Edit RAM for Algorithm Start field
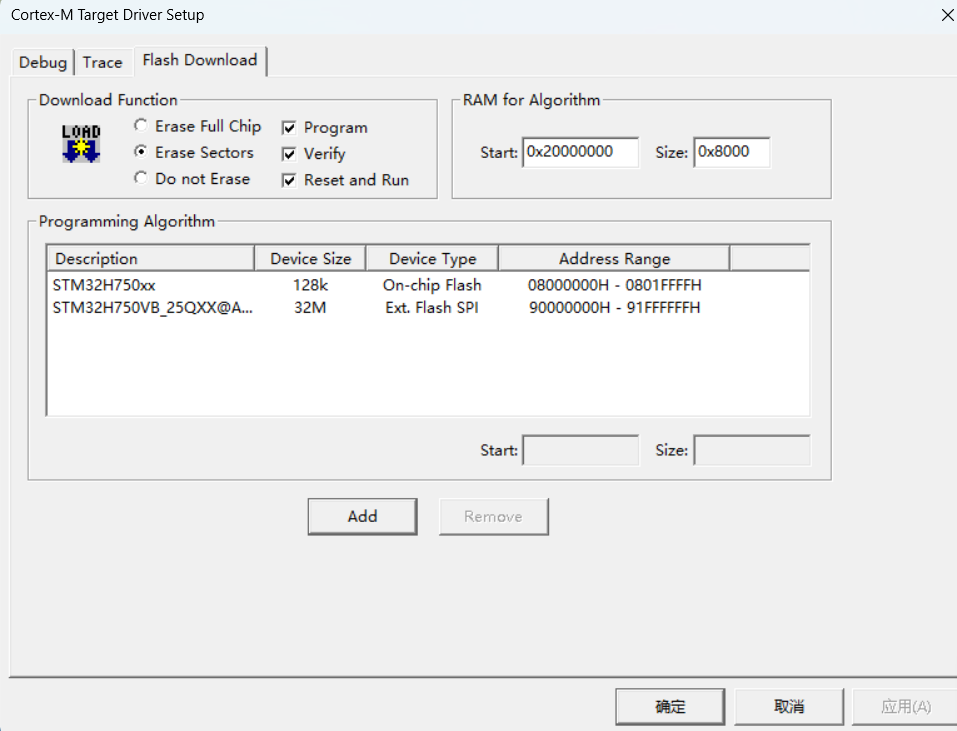957x731 pixels. (580, 152)
